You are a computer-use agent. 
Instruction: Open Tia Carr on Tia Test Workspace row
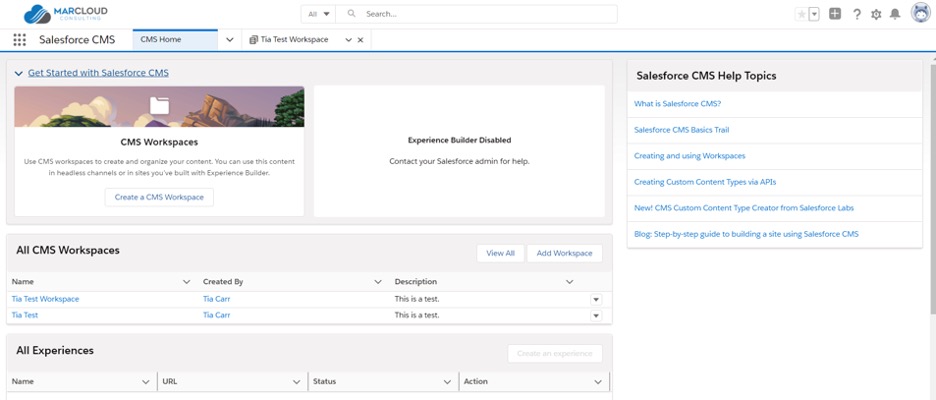[217, 299]
